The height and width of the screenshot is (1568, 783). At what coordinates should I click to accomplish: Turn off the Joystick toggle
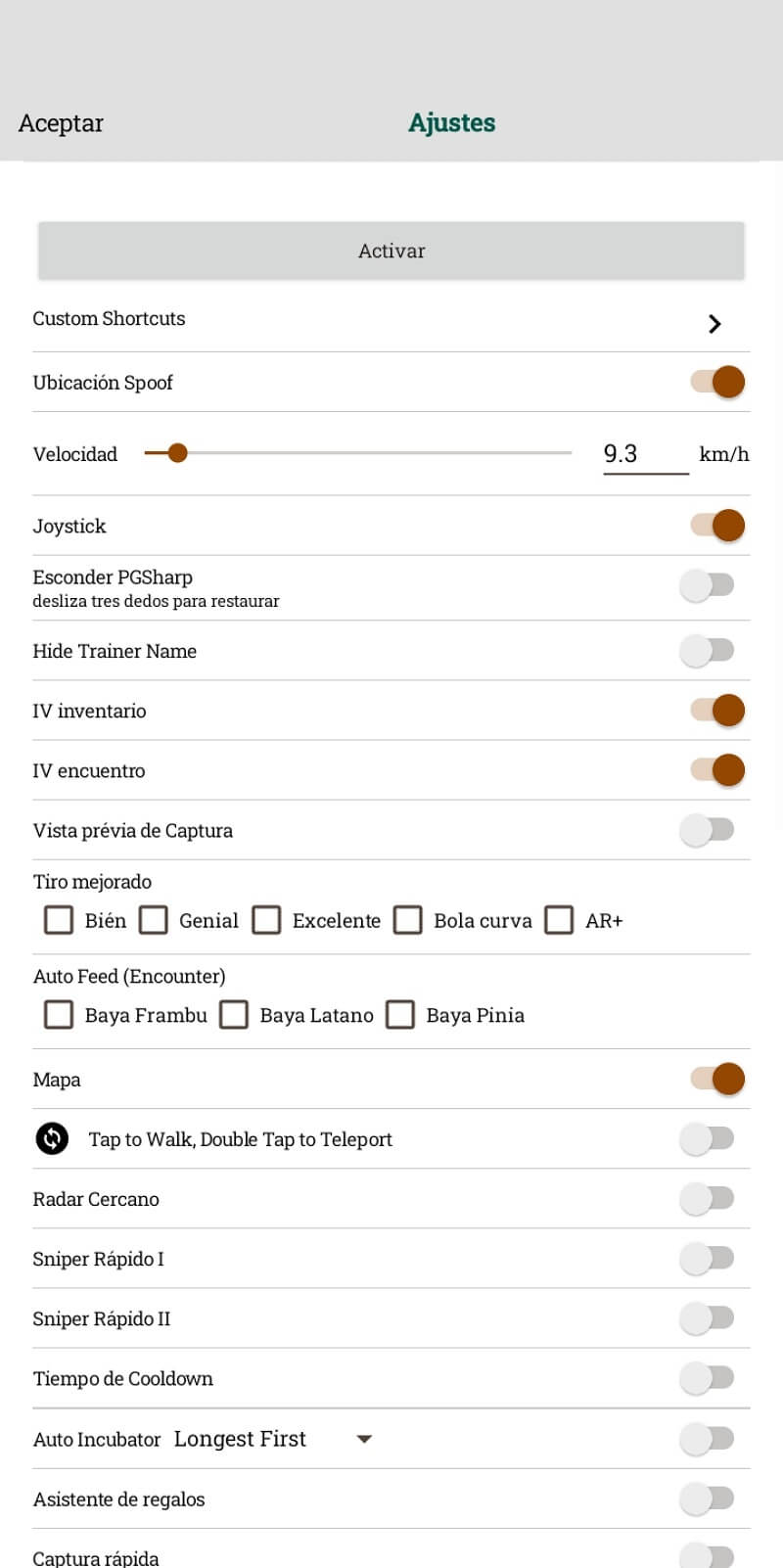[x=717, y=526]
